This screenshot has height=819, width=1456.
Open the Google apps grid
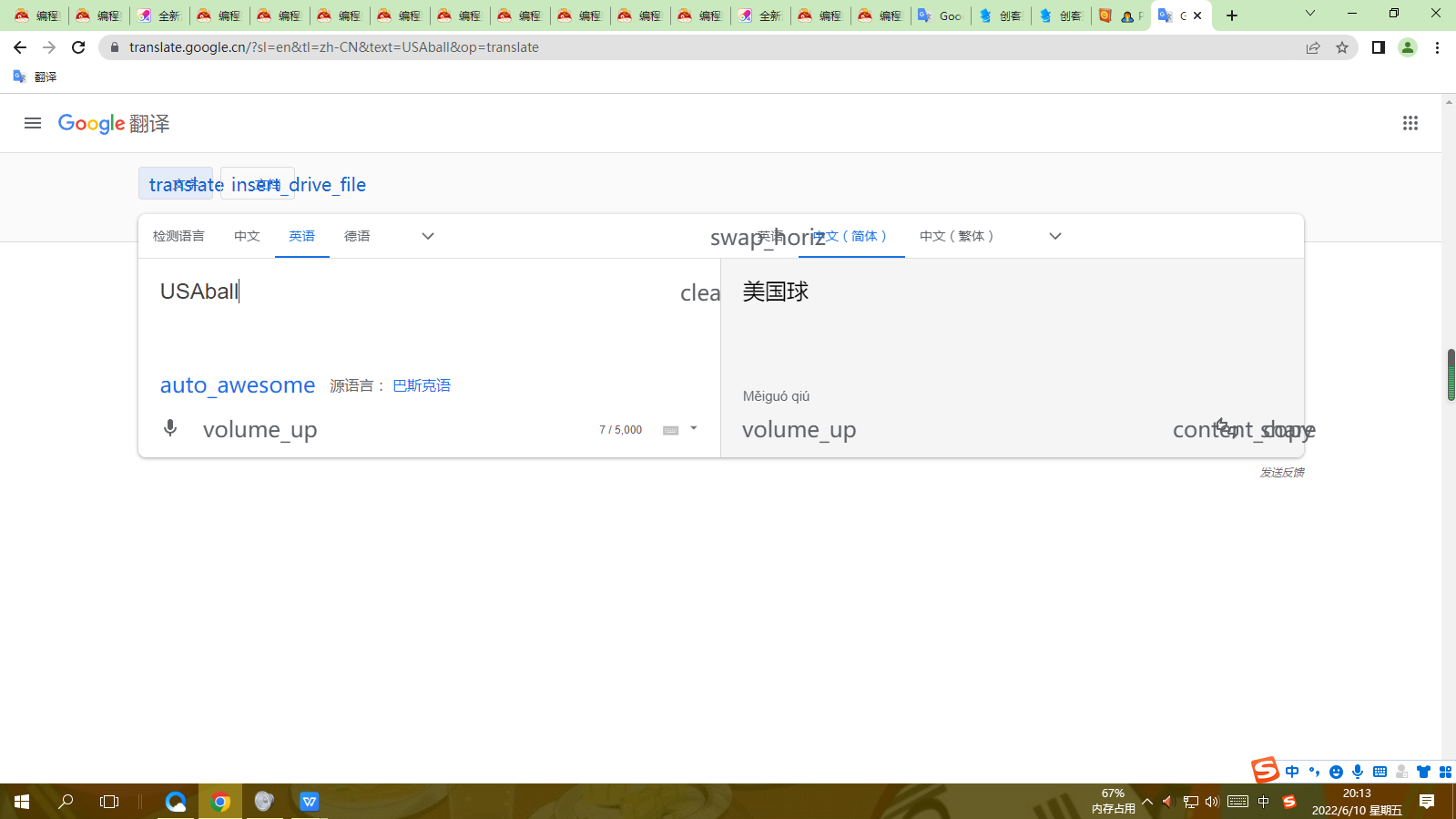pos(1410,123)
